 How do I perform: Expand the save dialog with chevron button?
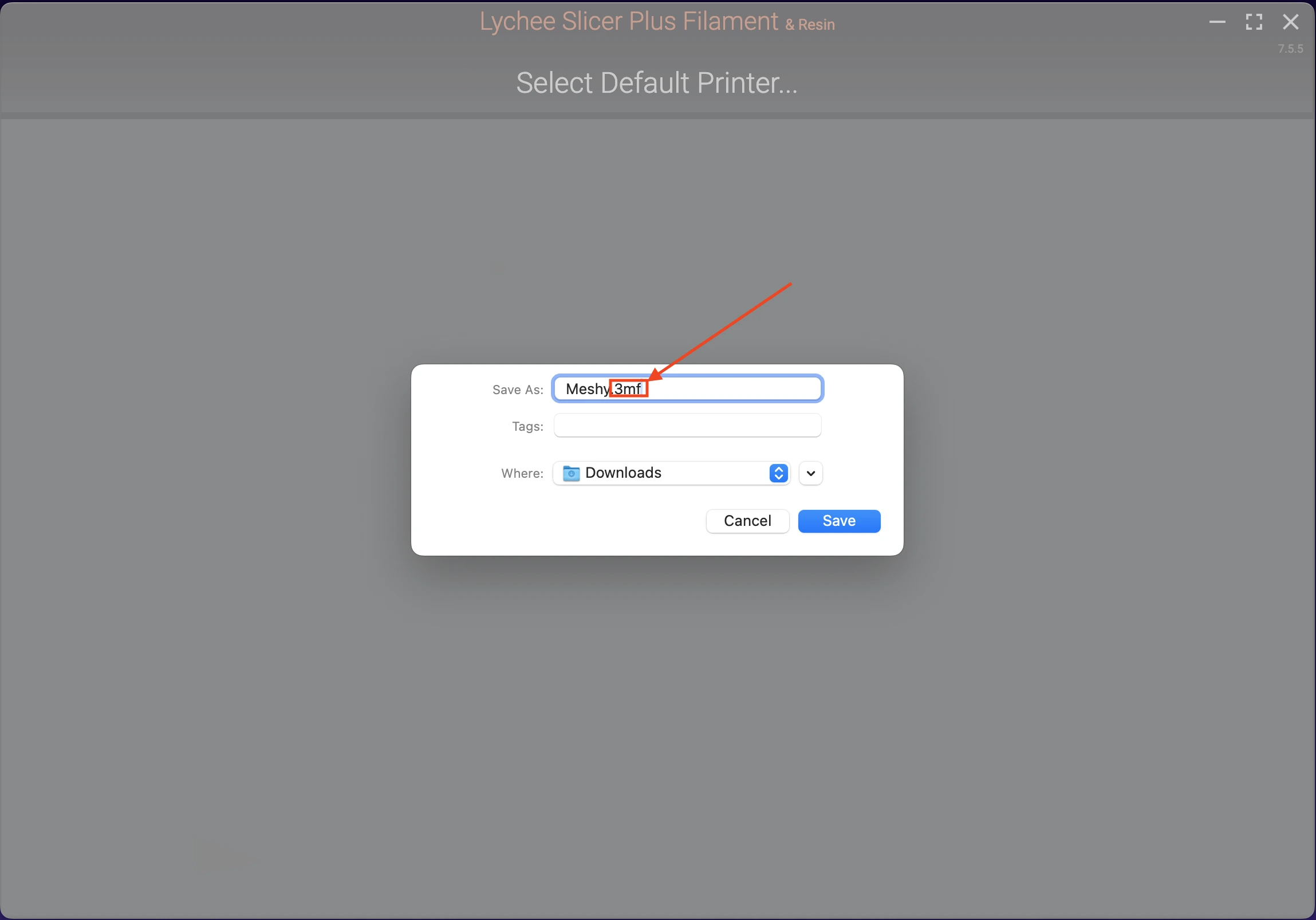[810, 473]
